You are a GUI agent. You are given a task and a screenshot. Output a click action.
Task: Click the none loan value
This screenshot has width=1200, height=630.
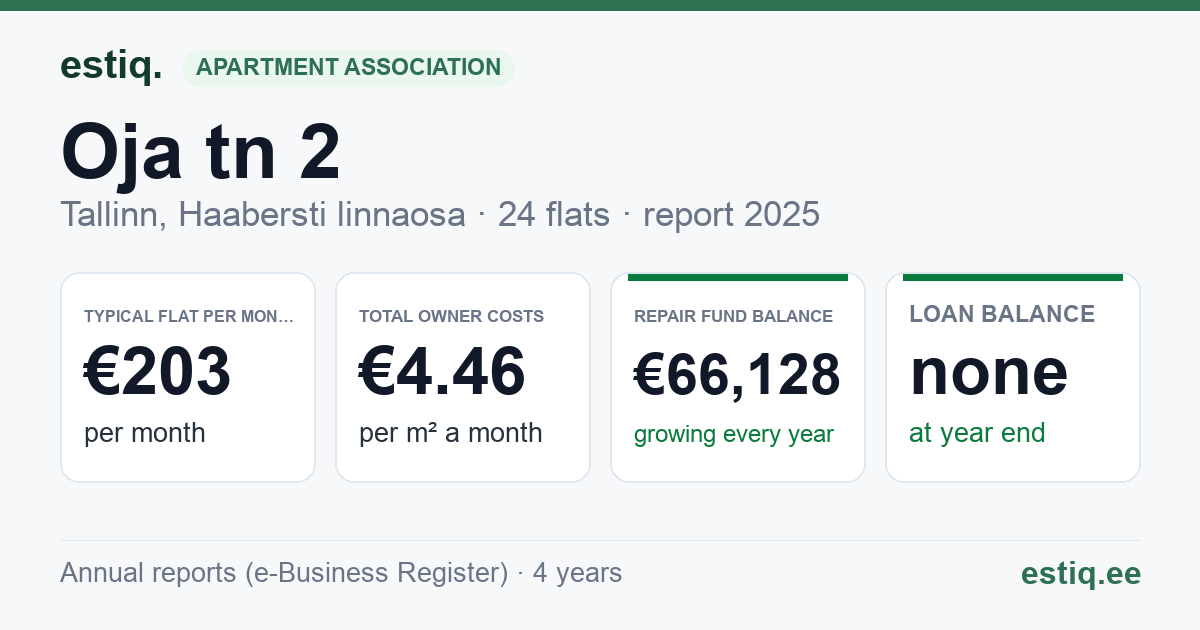coord(988,372)
